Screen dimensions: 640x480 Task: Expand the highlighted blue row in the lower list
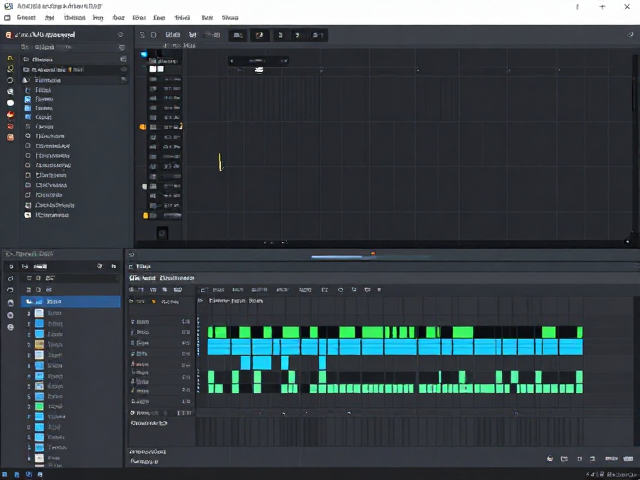point(71,302)
